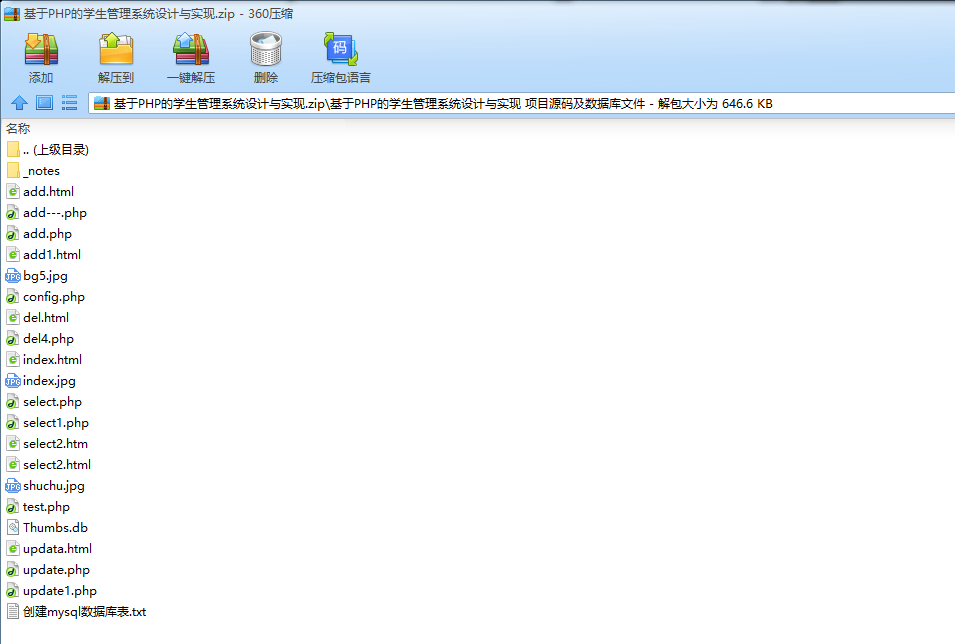
Task: Switch to large icon view
Action: point(44,103)
